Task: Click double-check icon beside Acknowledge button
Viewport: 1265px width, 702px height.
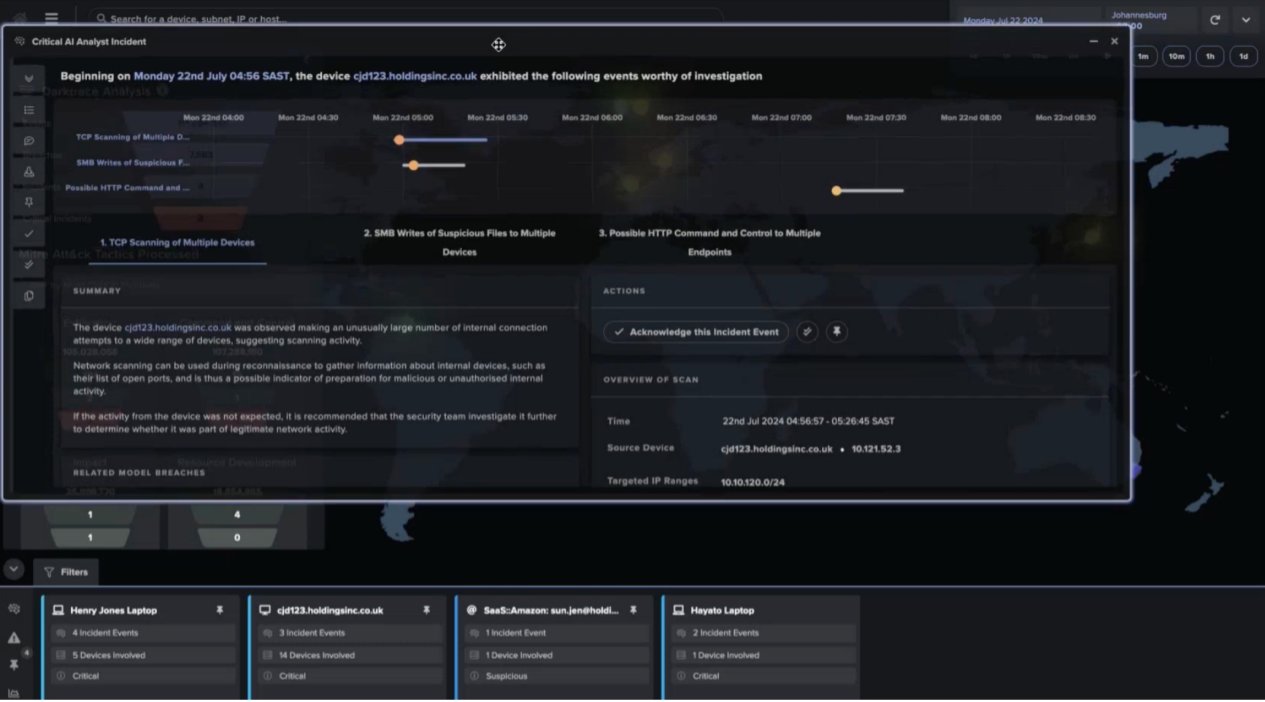Action: [x=807, y=332]
